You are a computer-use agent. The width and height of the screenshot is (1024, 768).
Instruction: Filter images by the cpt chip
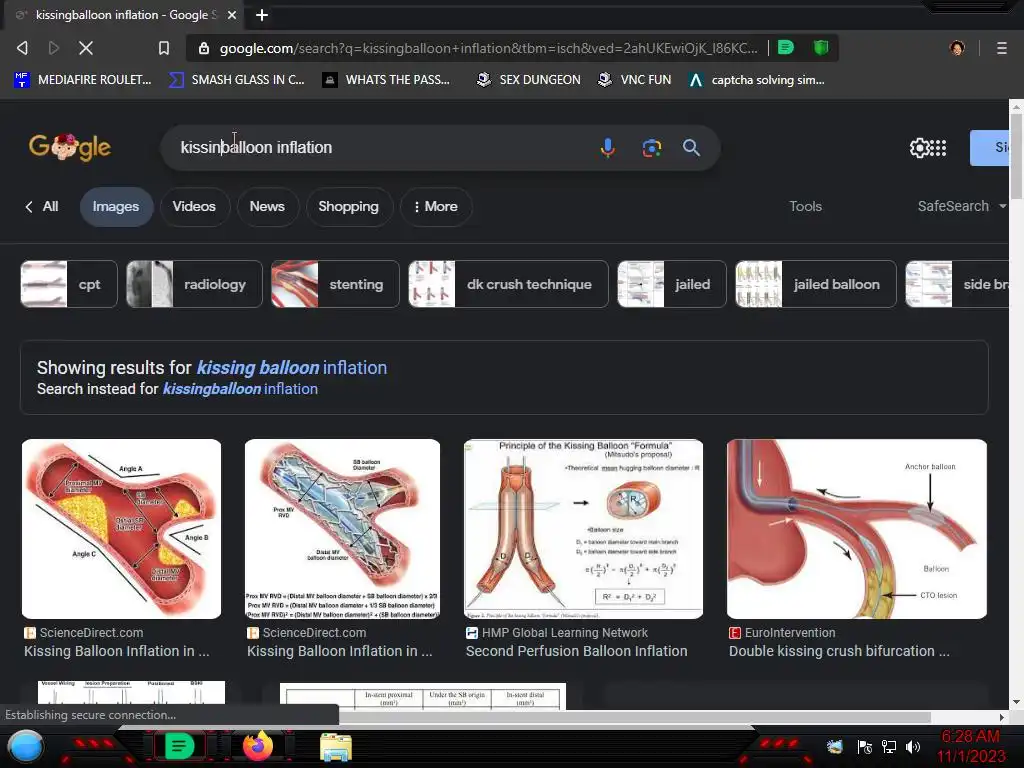click(x=69, y=284)
